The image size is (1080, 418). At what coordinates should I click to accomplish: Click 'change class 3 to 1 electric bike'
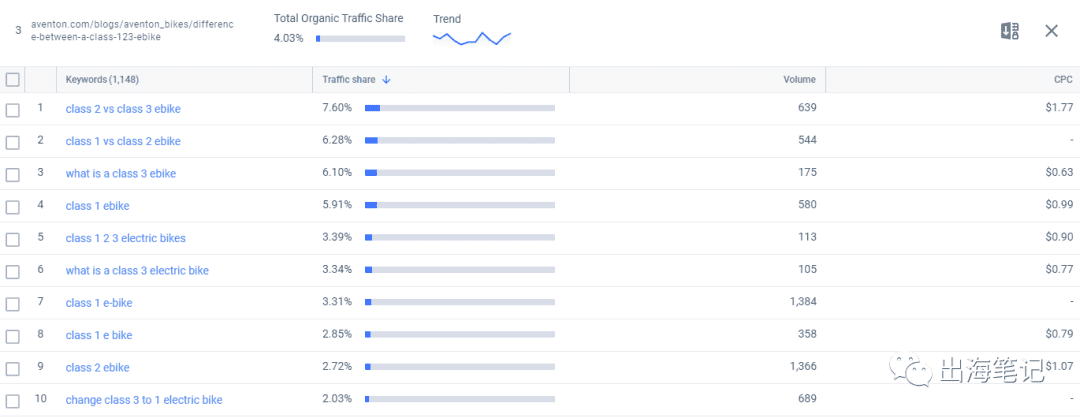pyautogui.click(x=144, y=400)
